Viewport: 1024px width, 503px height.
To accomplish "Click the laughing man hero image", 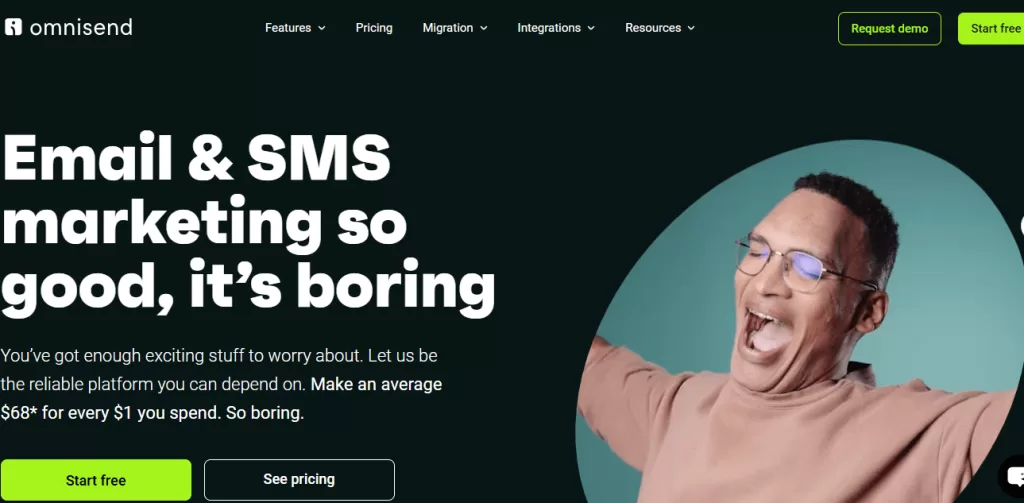I will coord(800,321).
